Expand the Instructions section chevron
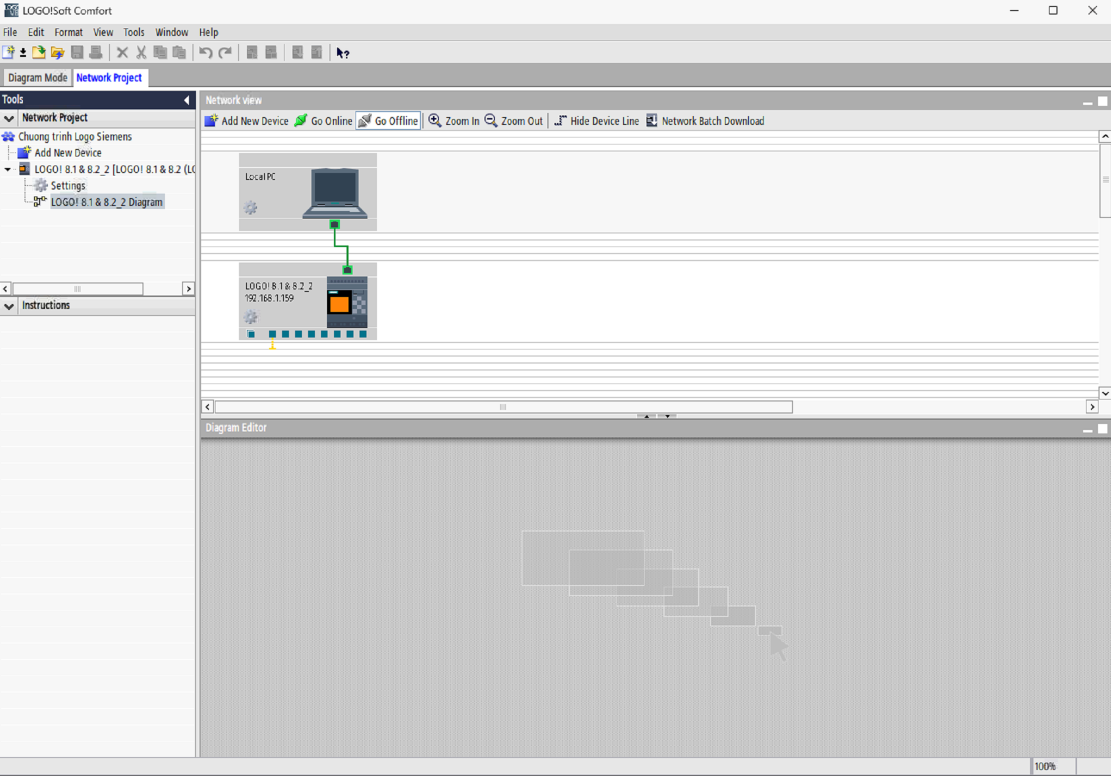 9,306
